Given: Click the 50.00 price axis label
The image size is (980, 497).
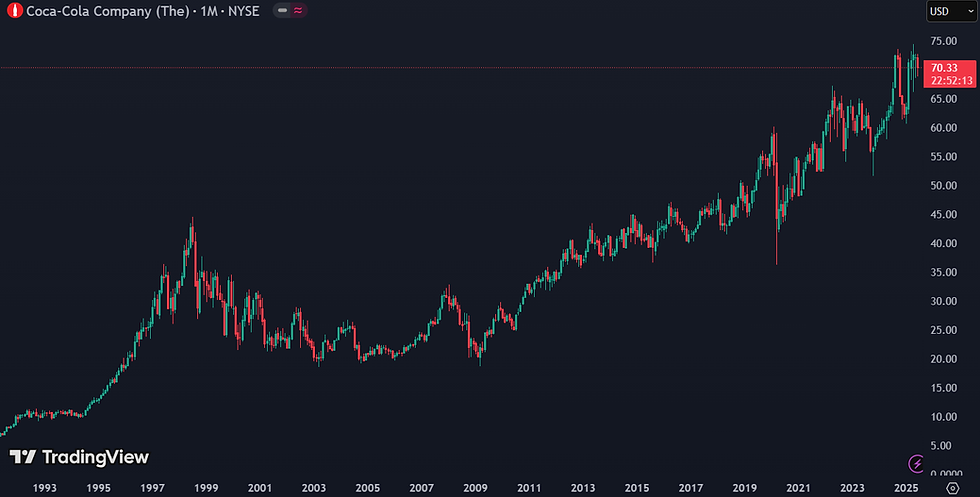Looking at the screenshot, I should [x=944, y=186].
